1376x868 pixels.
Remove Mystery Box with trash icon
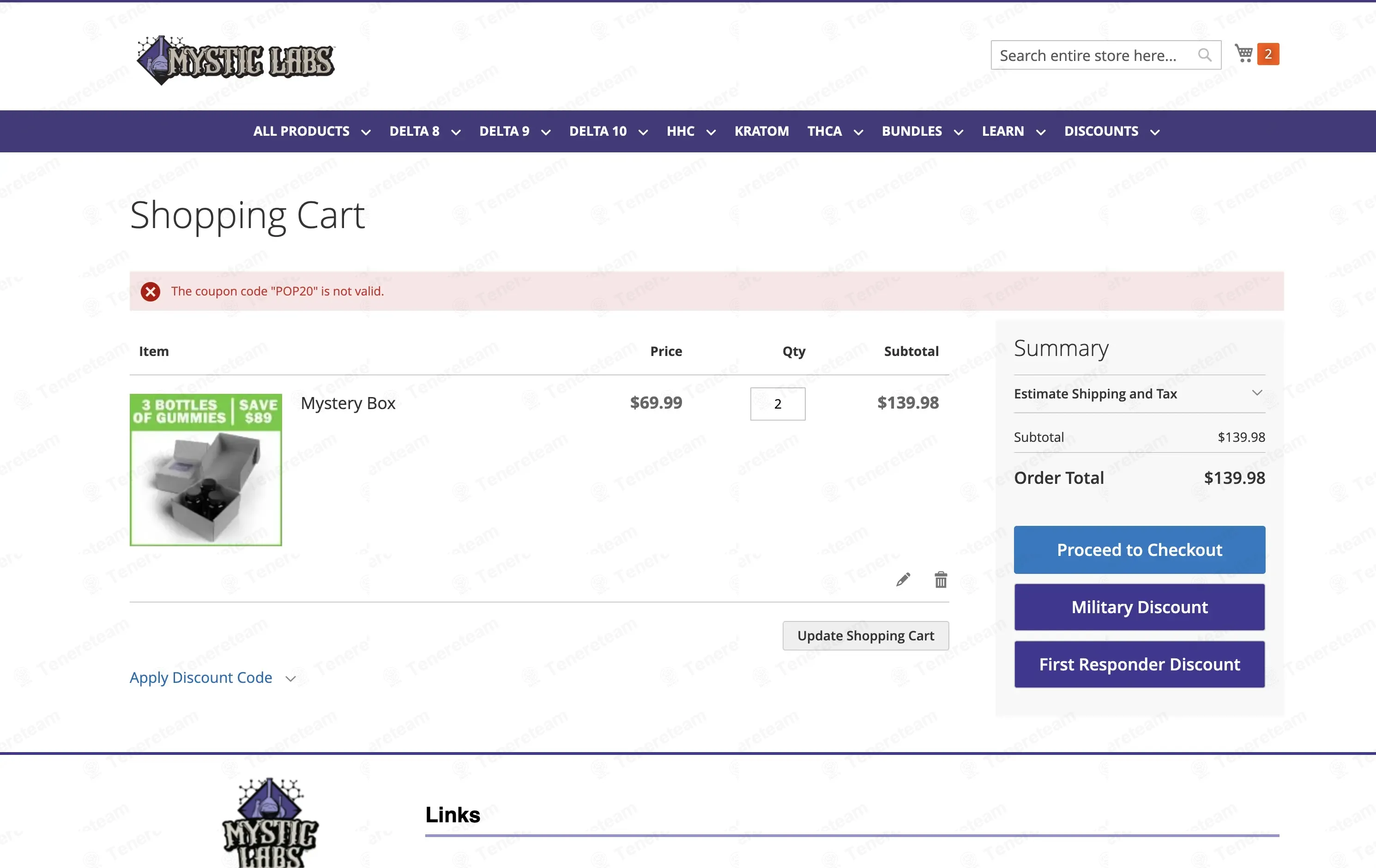941,579
